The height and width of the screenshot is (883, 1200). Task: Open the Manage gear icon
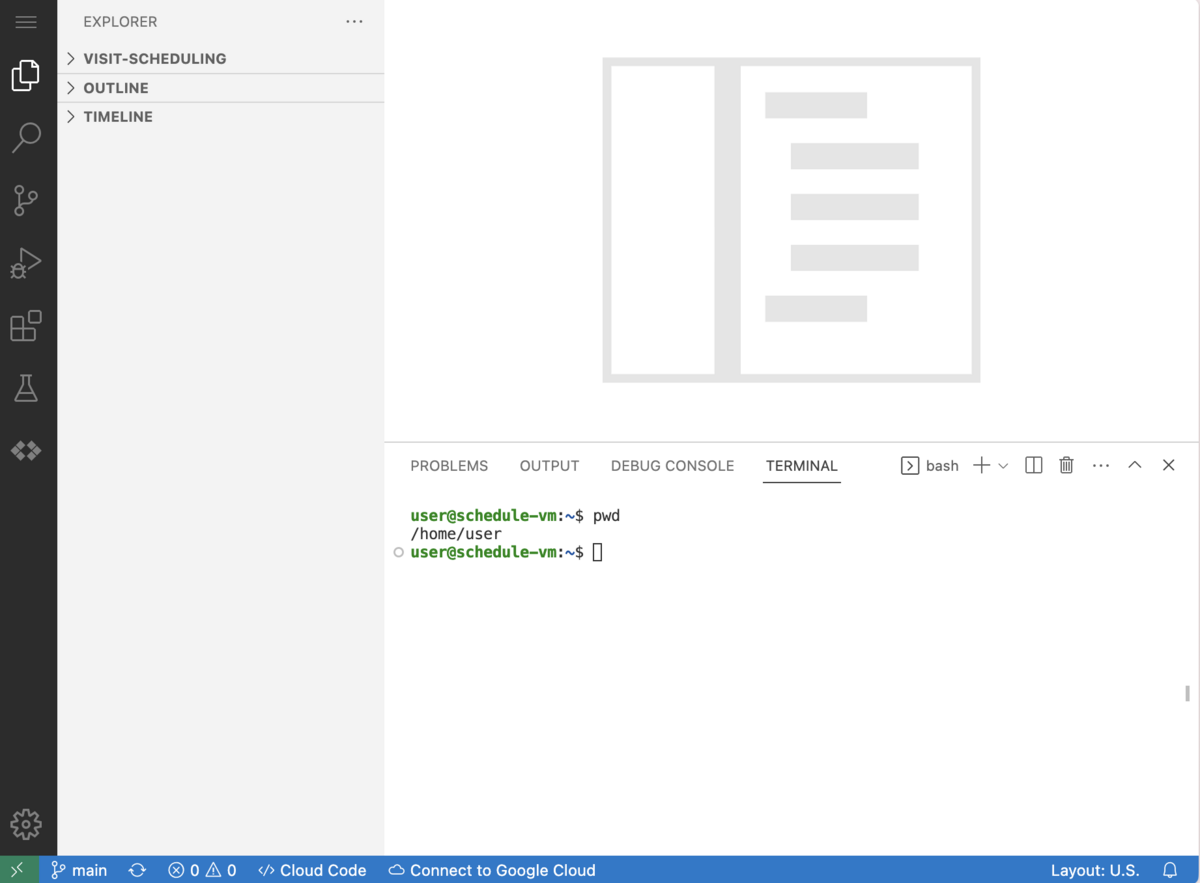click(x=27, y=824)
